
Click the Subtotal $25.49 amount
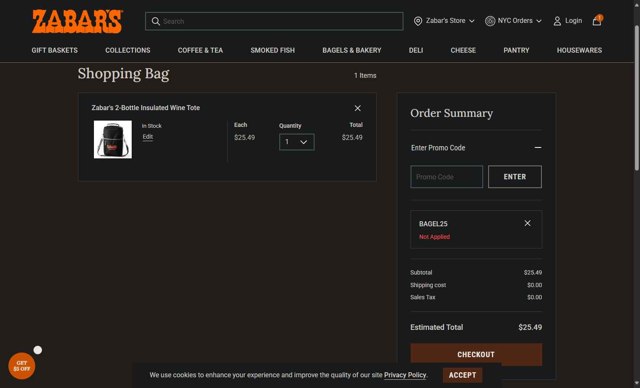(533, 273)
